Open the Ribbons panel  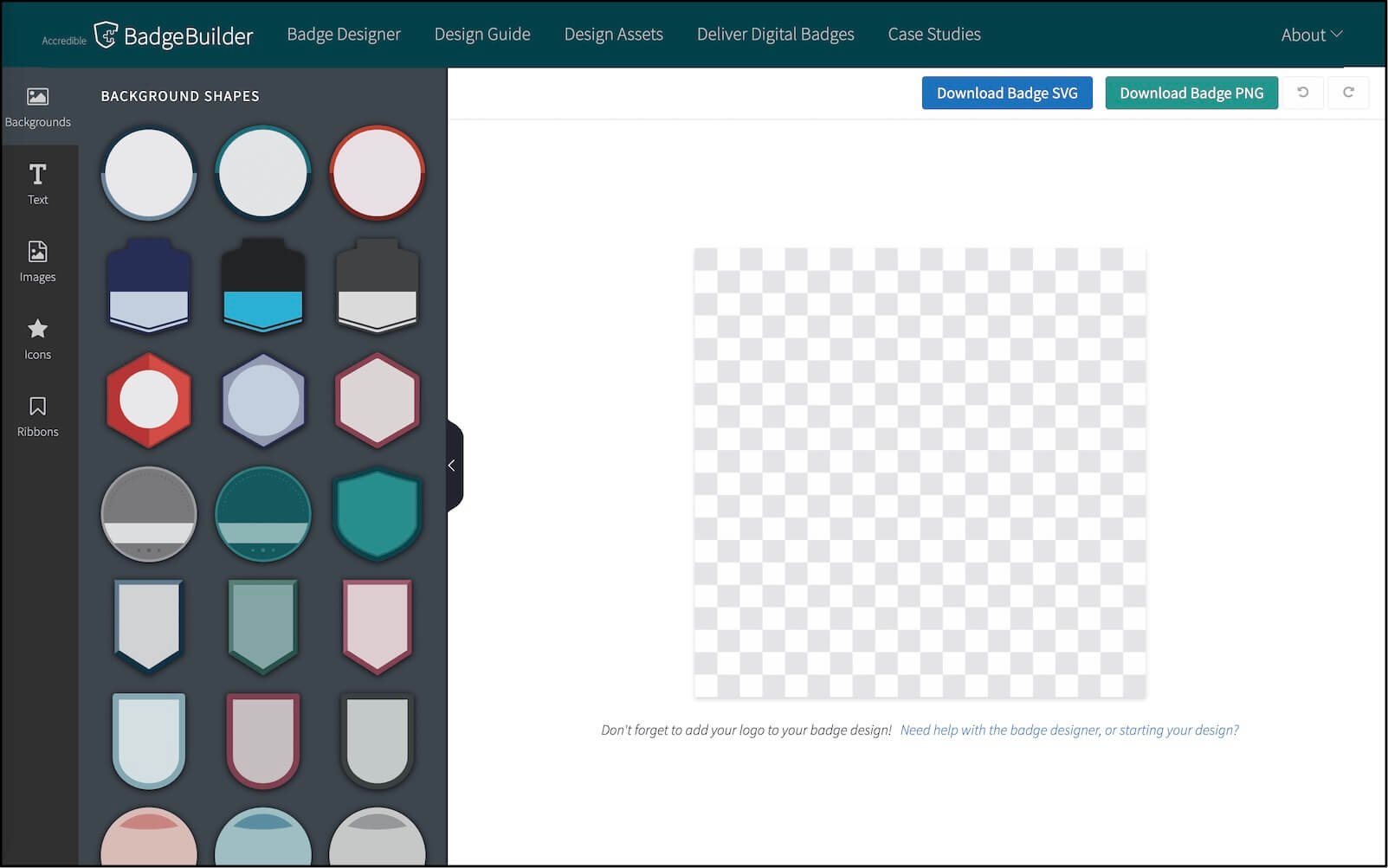pos(38,416)
